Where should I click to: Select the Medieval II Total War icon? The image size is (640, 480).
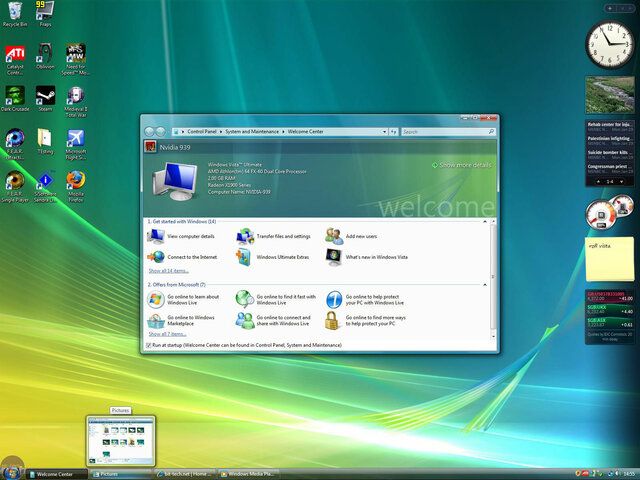pyautogui.click(x=76, y=102)
